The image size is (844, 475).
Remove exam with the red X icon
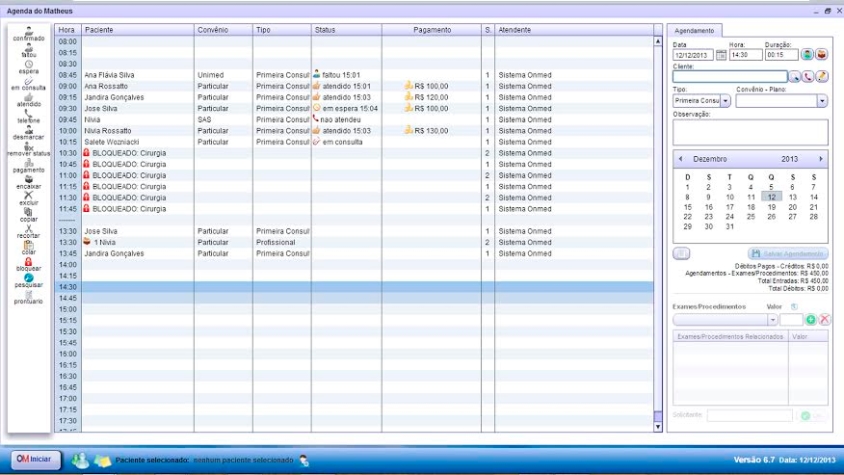tap(824, 320)
